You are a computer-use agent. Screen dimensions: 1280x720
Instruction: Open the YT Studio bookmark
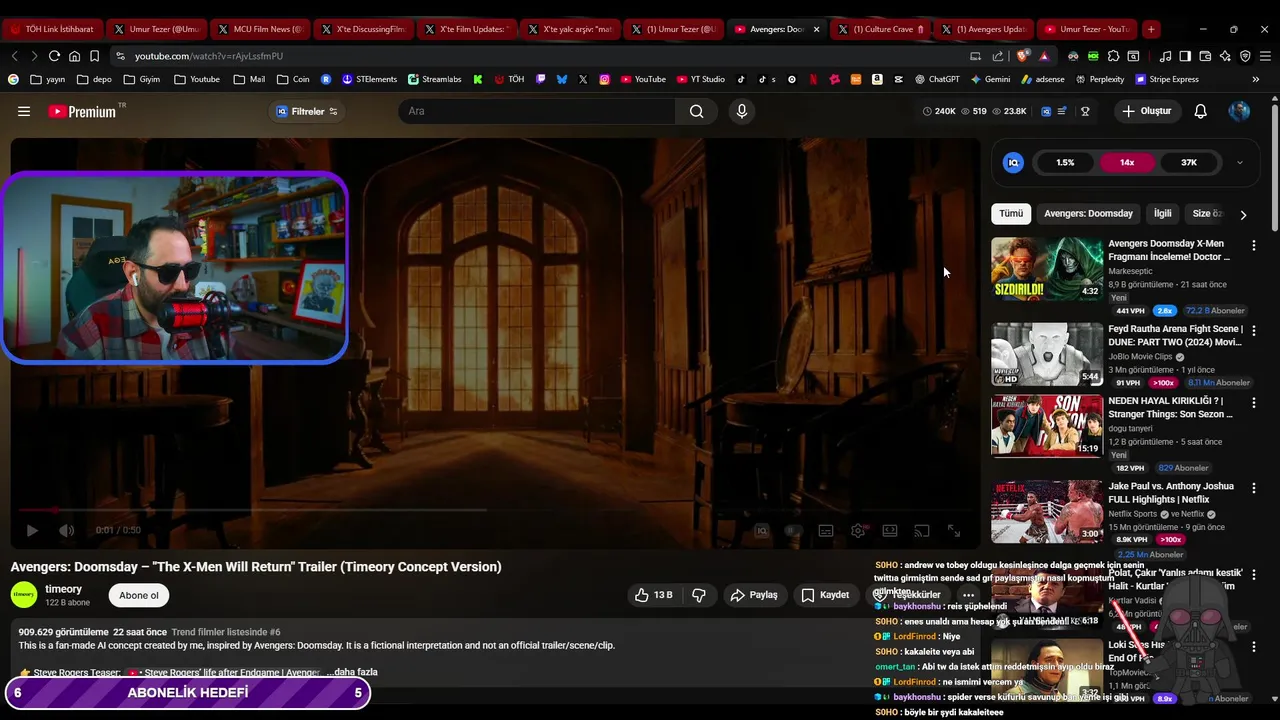coord(701,79)
